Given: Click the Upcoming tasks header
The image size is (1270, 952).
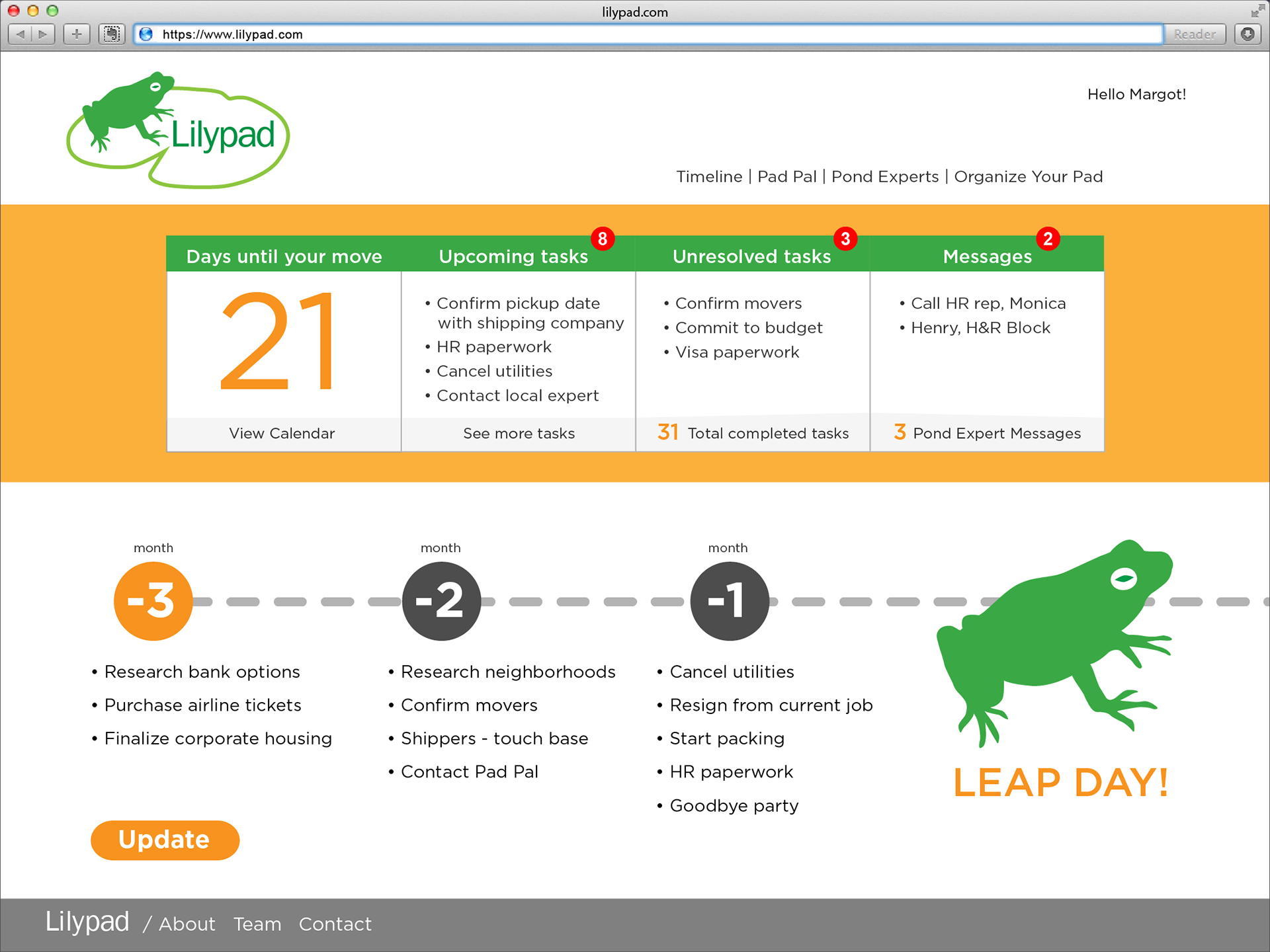Looking at the screenshot, I should coord(513,257).
